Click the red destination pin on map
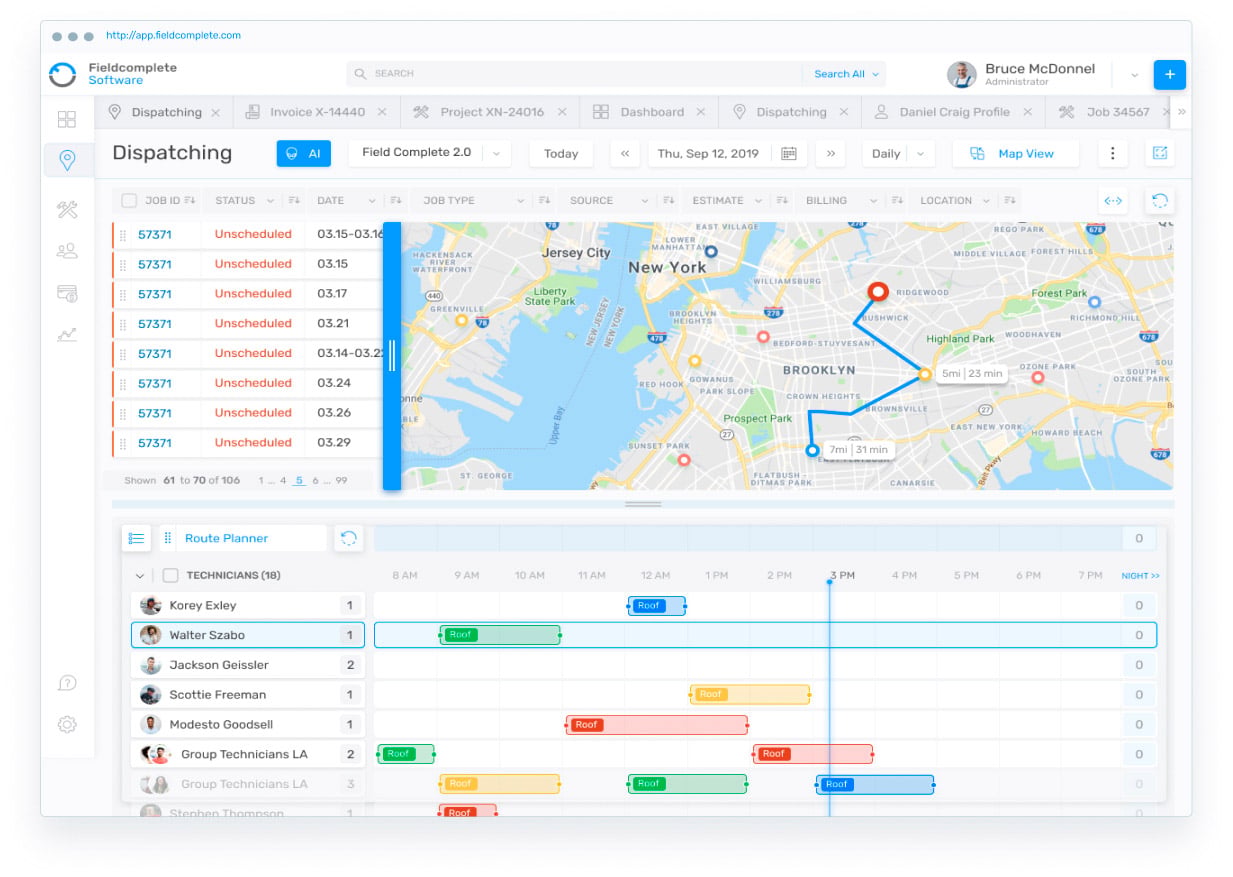This screenshot has height=877, width=1233. pyautogui.click(x=877, y=292)
